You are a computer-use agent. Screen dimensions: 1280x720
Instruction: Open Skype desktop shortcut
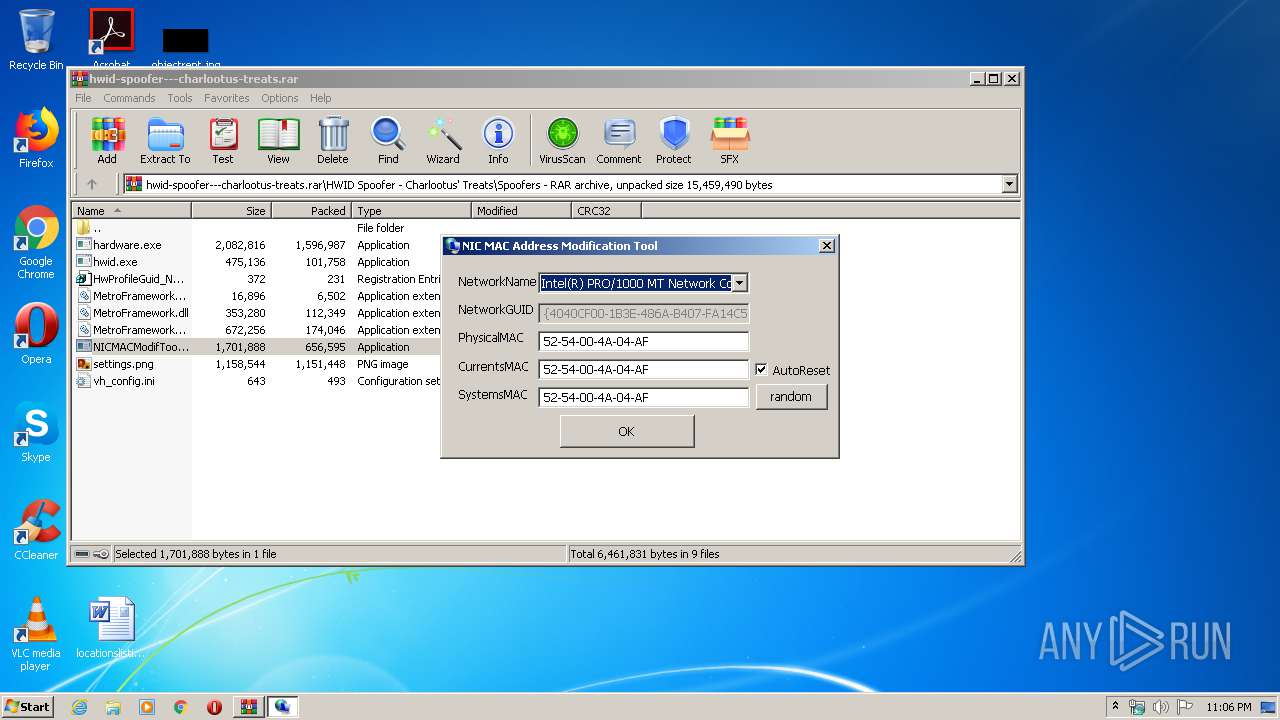tap(36, 432)
